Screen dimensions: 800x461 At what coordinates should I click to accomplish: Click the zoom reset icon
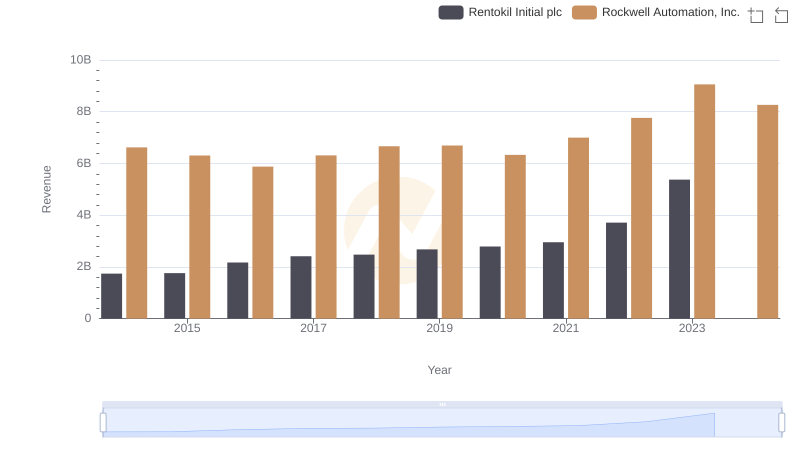(781, 15)
